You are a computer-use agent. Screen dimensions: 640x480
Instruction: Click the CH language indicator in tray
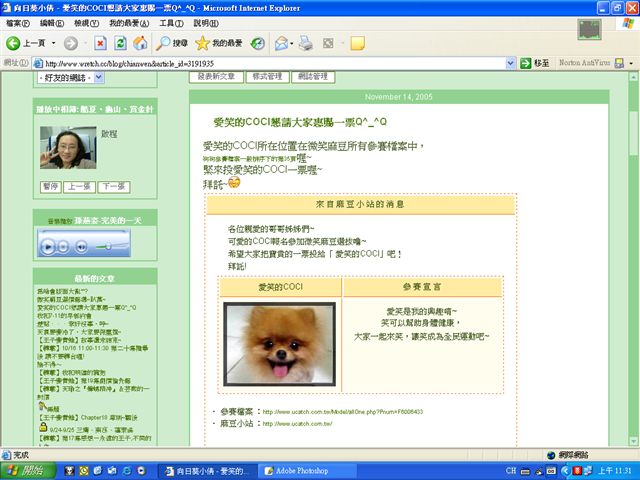(511, 471)
